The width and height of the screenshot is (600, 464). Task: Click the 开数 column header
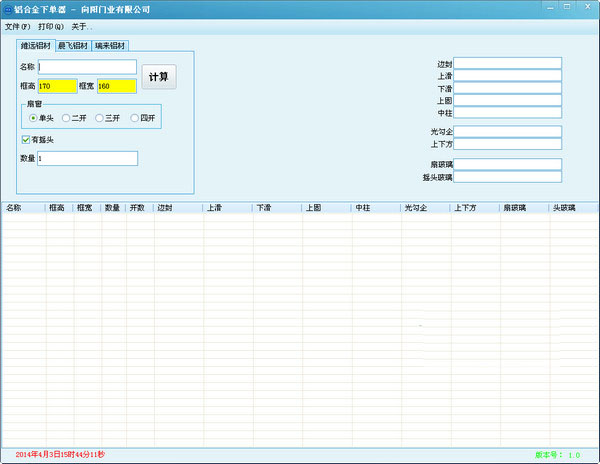tap(138, 209)
